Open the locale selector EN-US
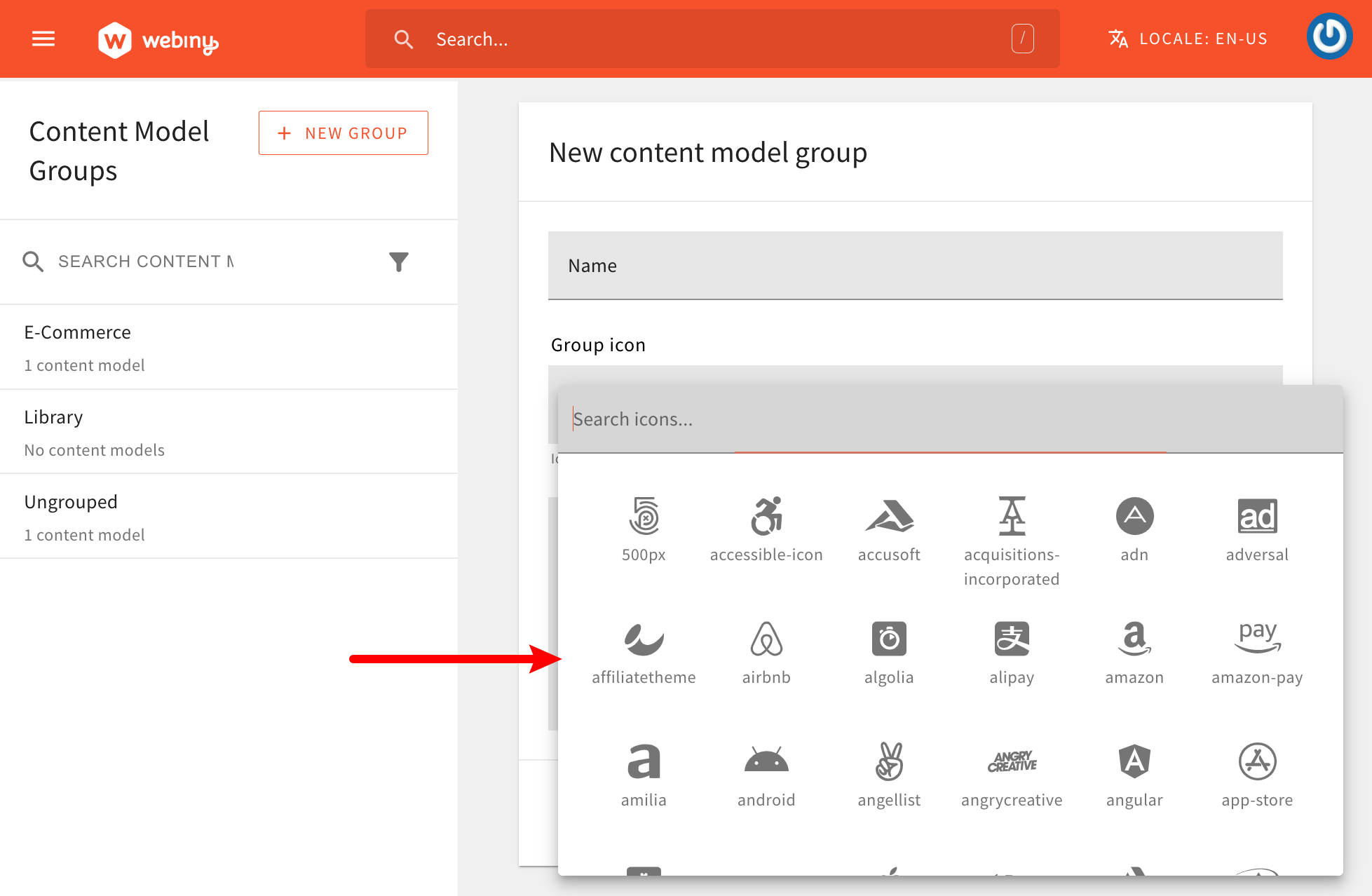 point(1188,39)
